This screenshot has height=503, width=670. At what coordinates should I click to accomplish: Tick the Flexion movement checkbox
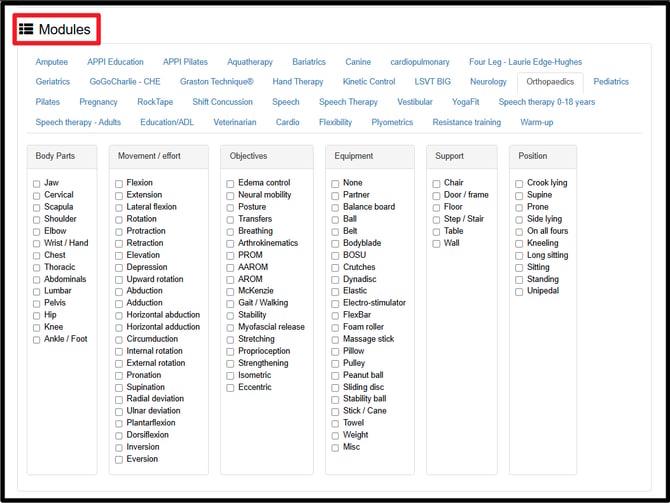tap(119, 184)
